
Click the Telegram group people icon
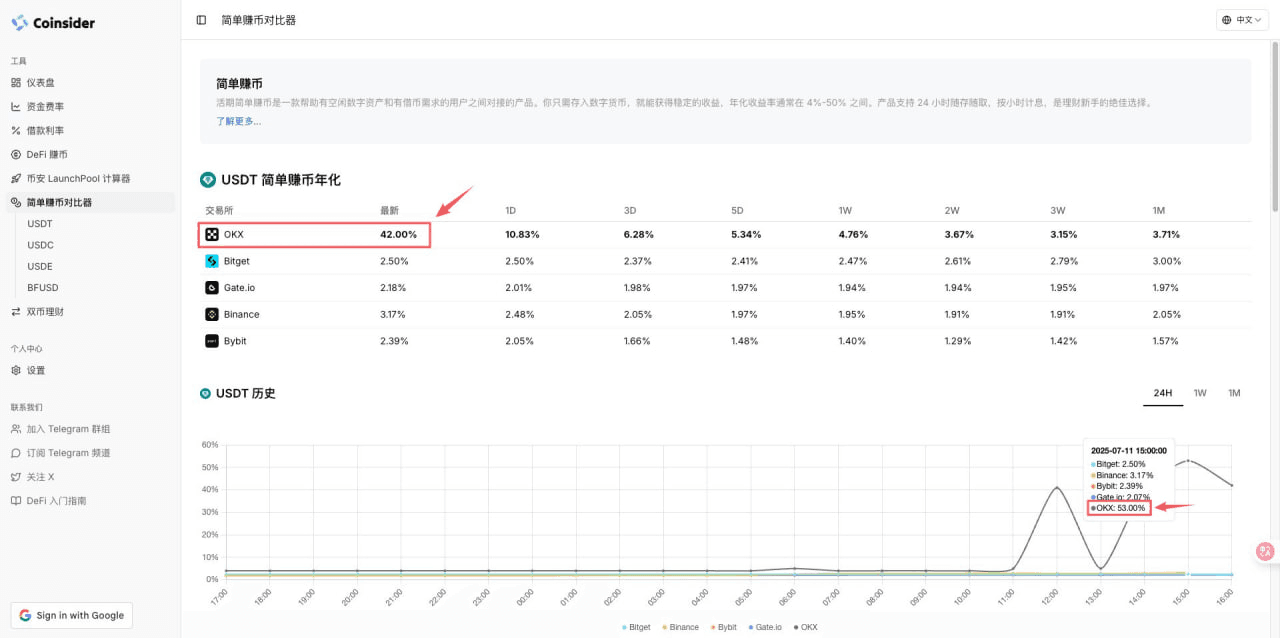16,429
